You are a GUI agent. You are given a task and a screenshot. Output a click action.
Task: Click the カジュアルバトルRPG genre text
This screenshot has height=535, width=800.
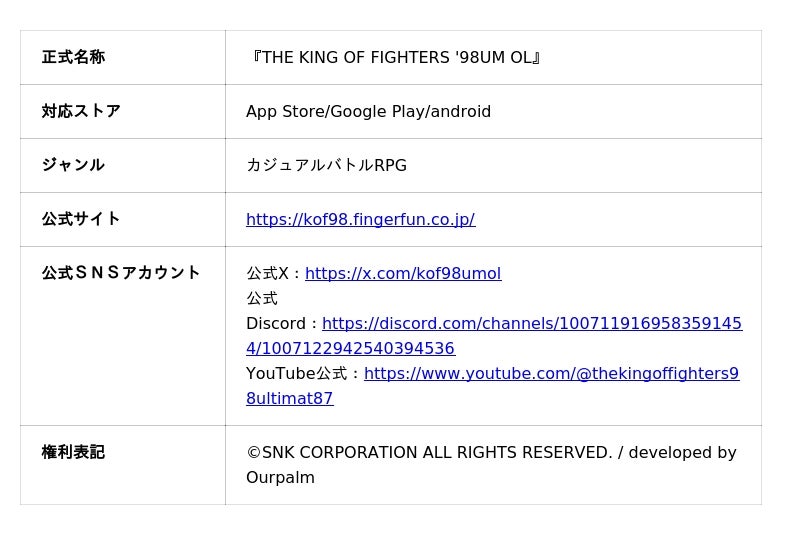(326, 166)
